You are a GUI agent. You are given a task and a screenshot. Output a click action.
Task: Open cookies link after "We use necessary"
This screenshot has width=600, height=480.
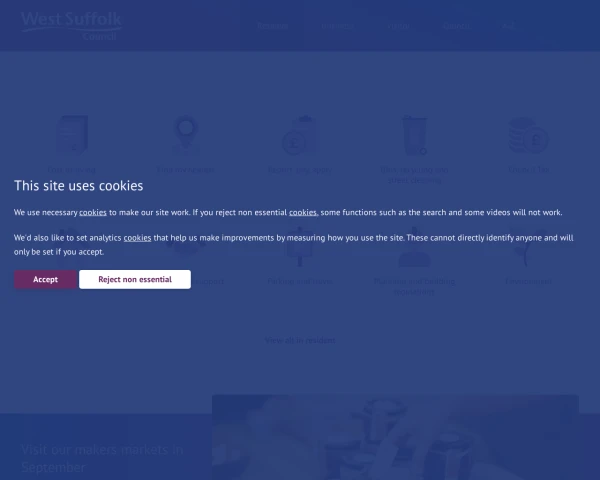click(93, 212)
